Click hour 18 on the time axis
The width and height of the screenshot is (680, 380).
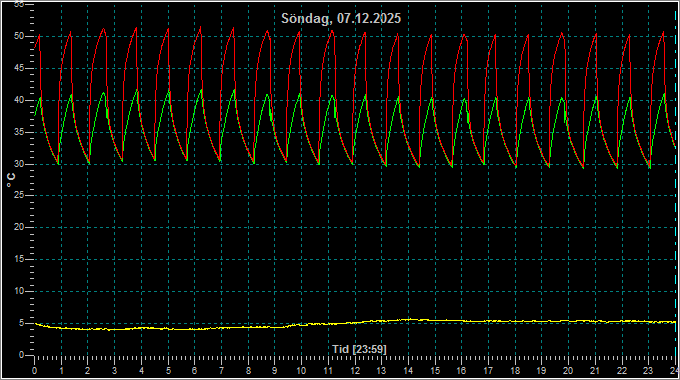pyautogui.click(x=515, y=371)
